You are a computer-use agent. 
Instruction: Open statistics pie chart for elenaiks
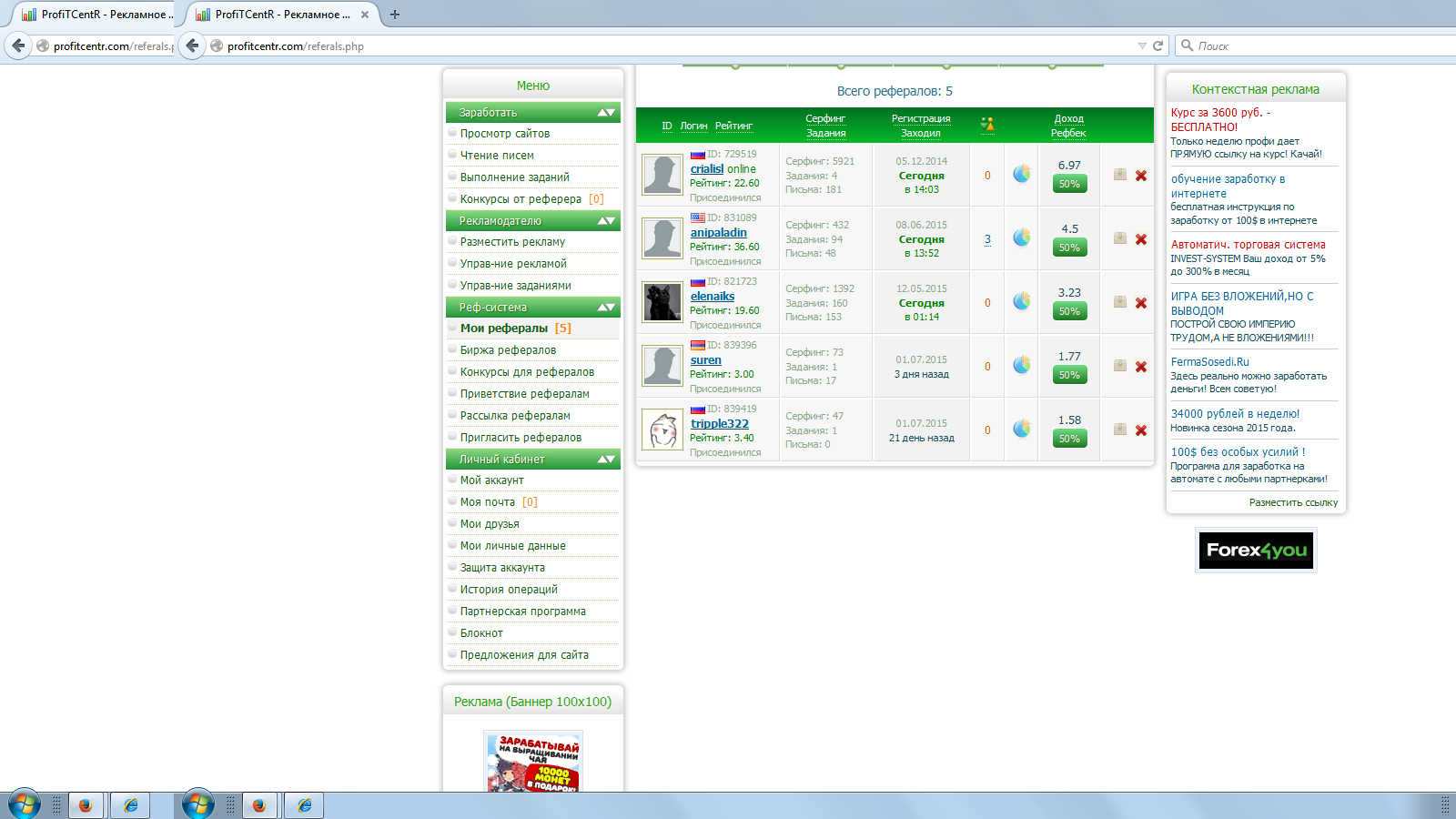(x=1022, y=301)
